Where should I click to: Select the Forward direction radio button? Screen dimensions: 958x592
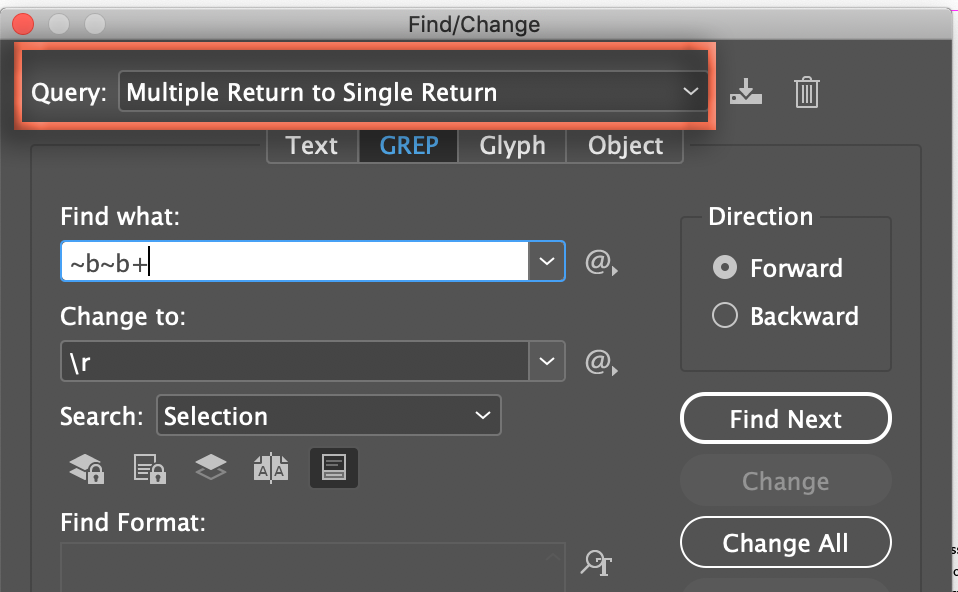click(724, 268)
